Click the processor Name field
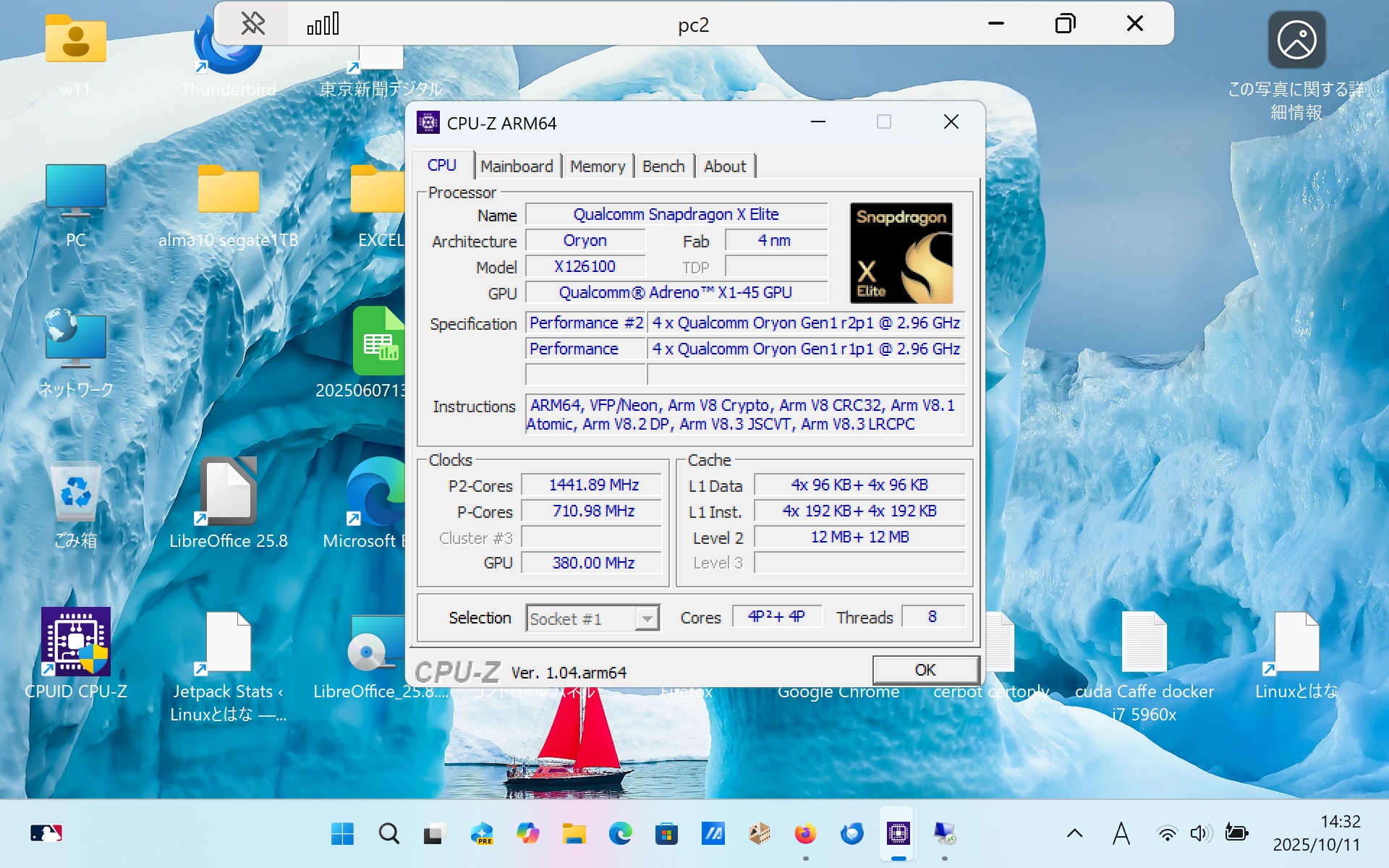The image size is (1389, 868). [676, 215]
